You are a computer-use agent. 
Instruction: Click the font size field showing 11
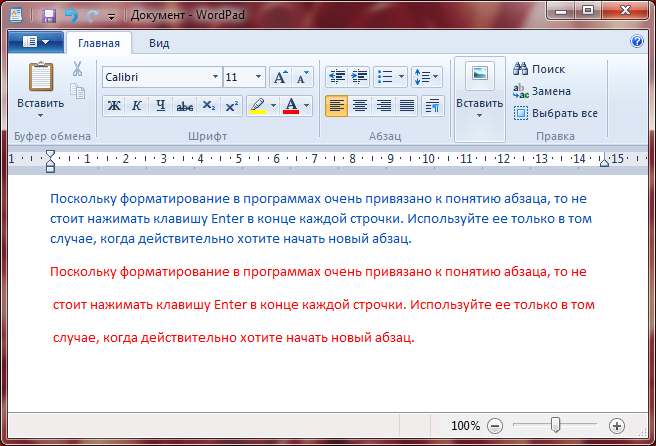click(238, 77)
